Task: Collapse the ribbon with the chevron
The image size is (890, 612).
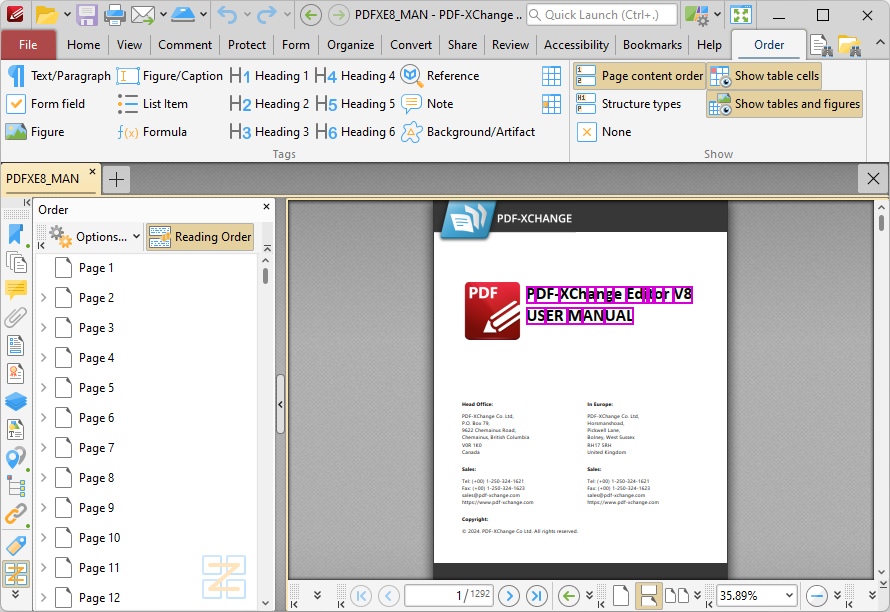Action: point(879,43)
